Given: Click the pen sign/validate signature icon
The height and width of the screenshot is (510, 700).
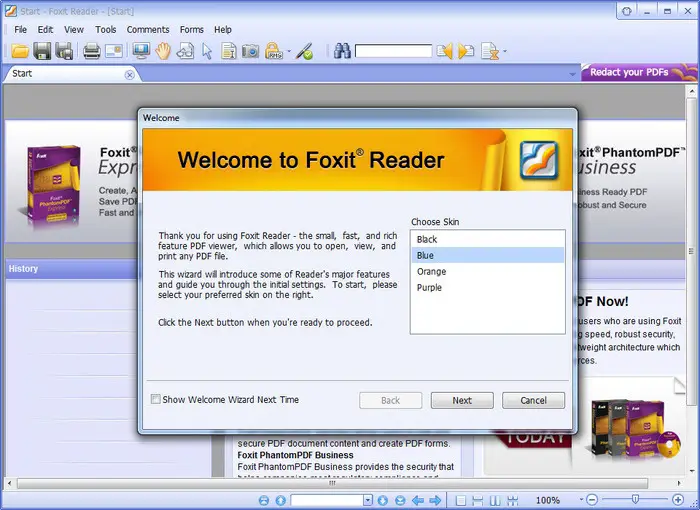Looking at the screenshot, I should point(305,51).
